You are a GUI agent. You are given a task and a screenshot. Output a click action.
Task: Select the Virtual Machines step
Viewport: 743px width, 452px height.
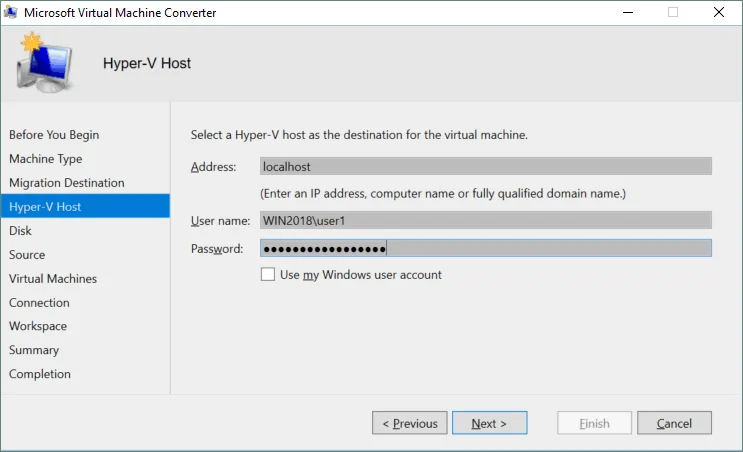pyautogui.click(x=53, y=279)
